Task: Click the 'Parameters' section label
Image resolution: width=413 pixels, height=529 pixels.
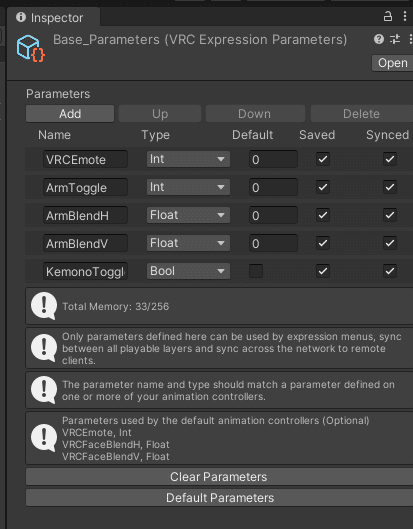Action: coord(58,94)
